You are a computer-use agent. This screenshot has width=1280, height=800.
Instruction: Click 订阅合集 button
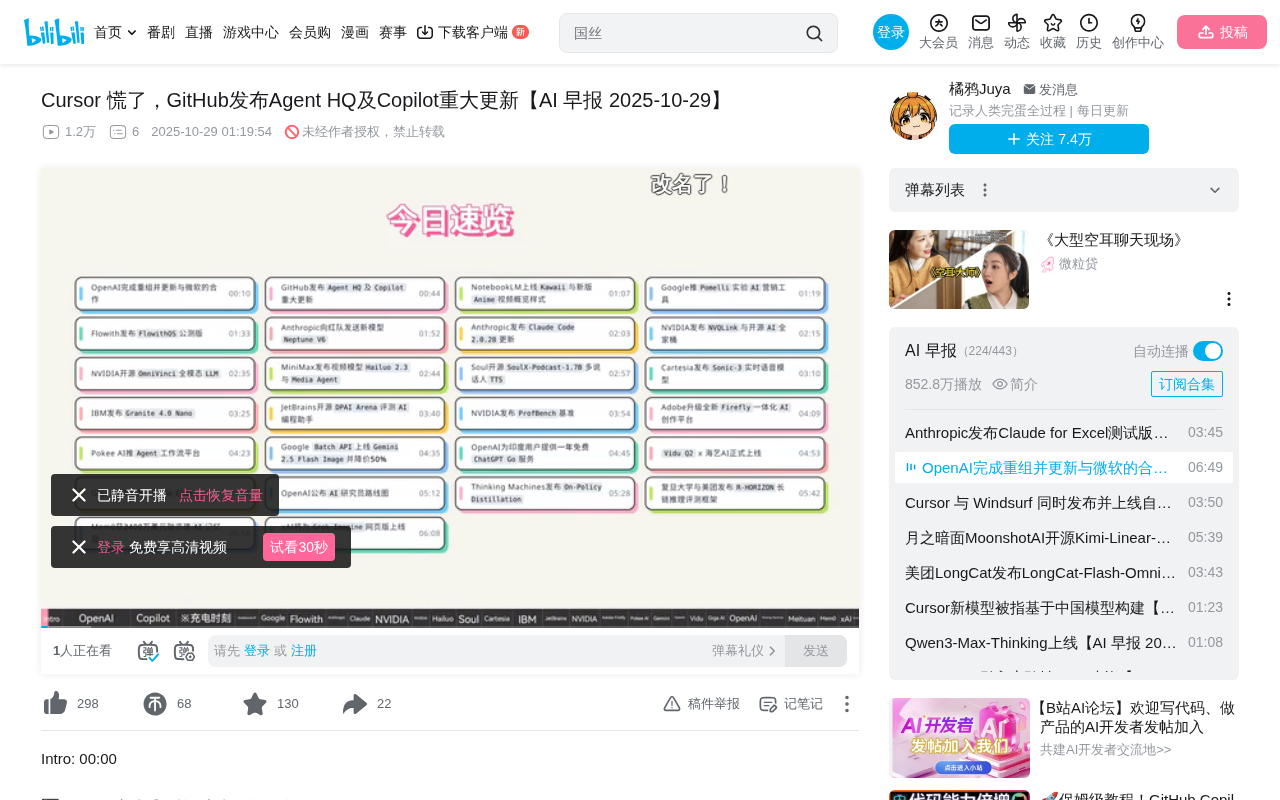point(1187,384)
